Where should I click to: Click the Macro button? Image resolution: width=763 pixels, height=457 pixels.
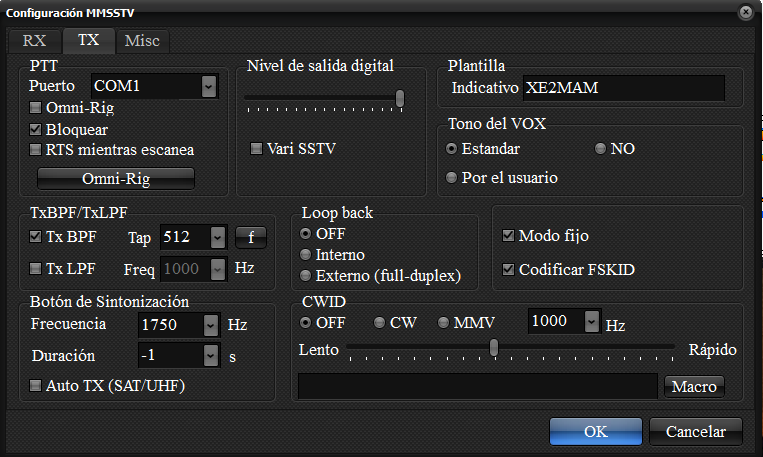point(694,387)
